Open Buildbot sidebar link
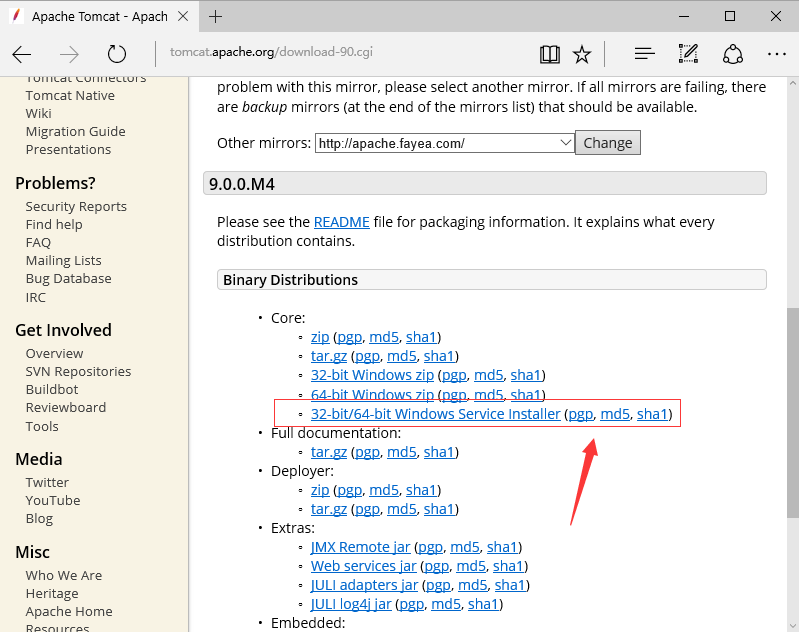Image resolution: width=799 pixels, height=632 pixels. click(x=52, y=390)
